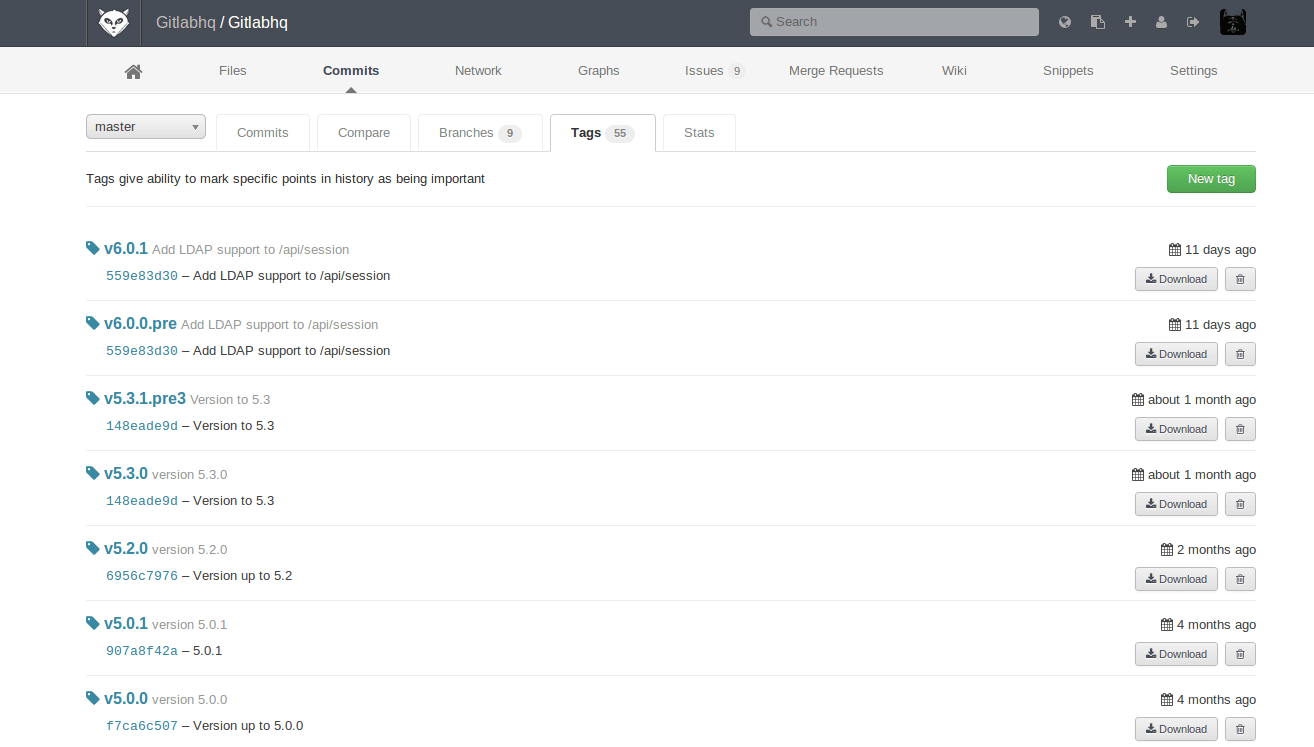Screen dimensions: 1314x747
Task: Click the trash icon next to v5.0.0
Action: pyautogui.click(x=1240, y=728)
